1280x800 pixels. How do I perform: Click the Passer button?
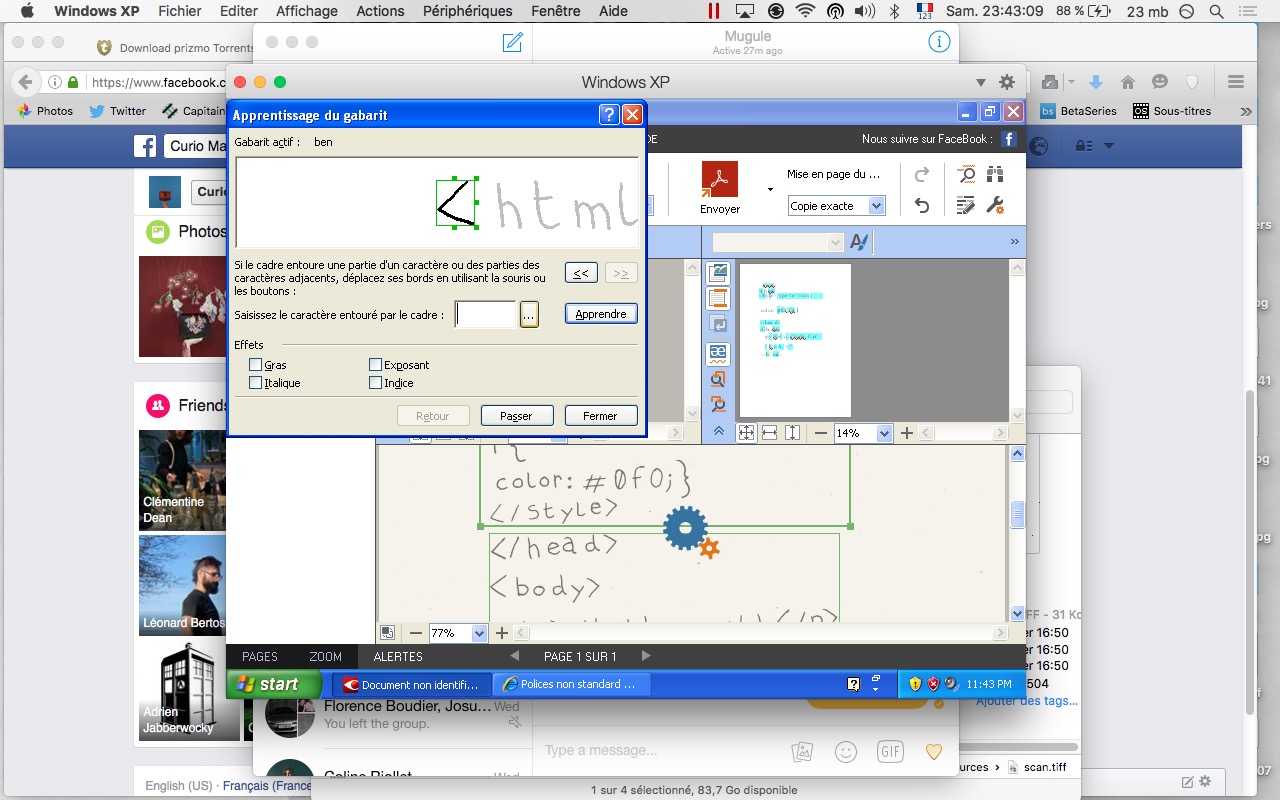516,416
